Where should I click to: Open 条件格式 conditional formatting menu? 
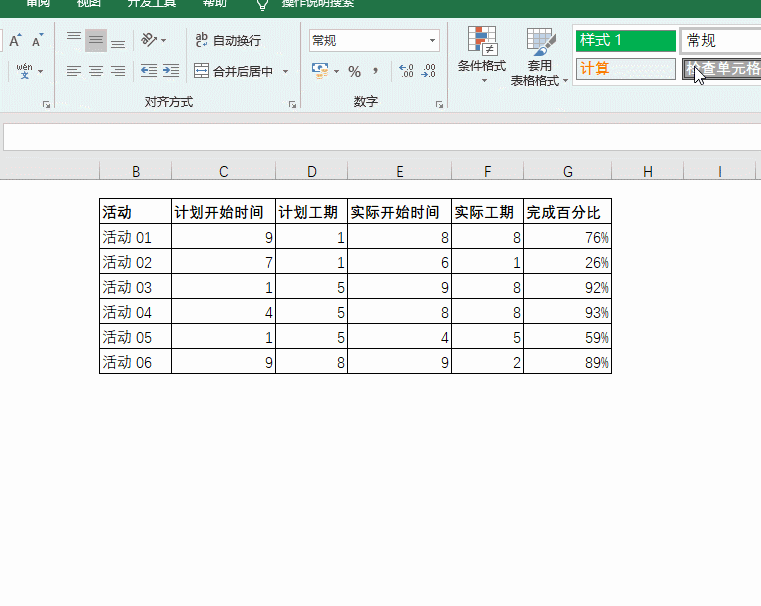click(x=482, y=55)
